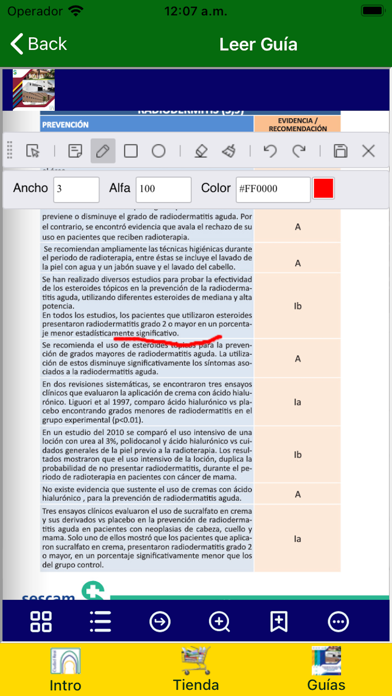392x696 pixels.
Task: Save annotations with the floppy disk icon
Action: [x=341, y=151]
